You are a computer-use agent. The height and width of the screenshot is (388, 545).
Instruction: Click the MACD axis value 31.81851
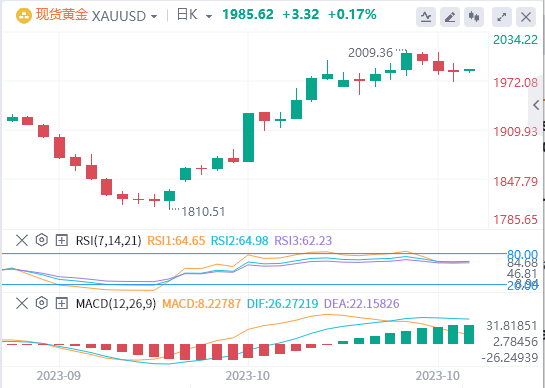pyautogui.click(x=512, y=326)
